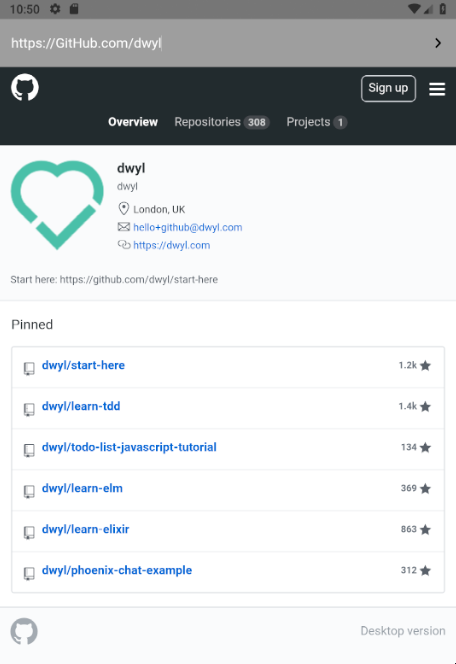Click the Sign up button

point(388,89)
